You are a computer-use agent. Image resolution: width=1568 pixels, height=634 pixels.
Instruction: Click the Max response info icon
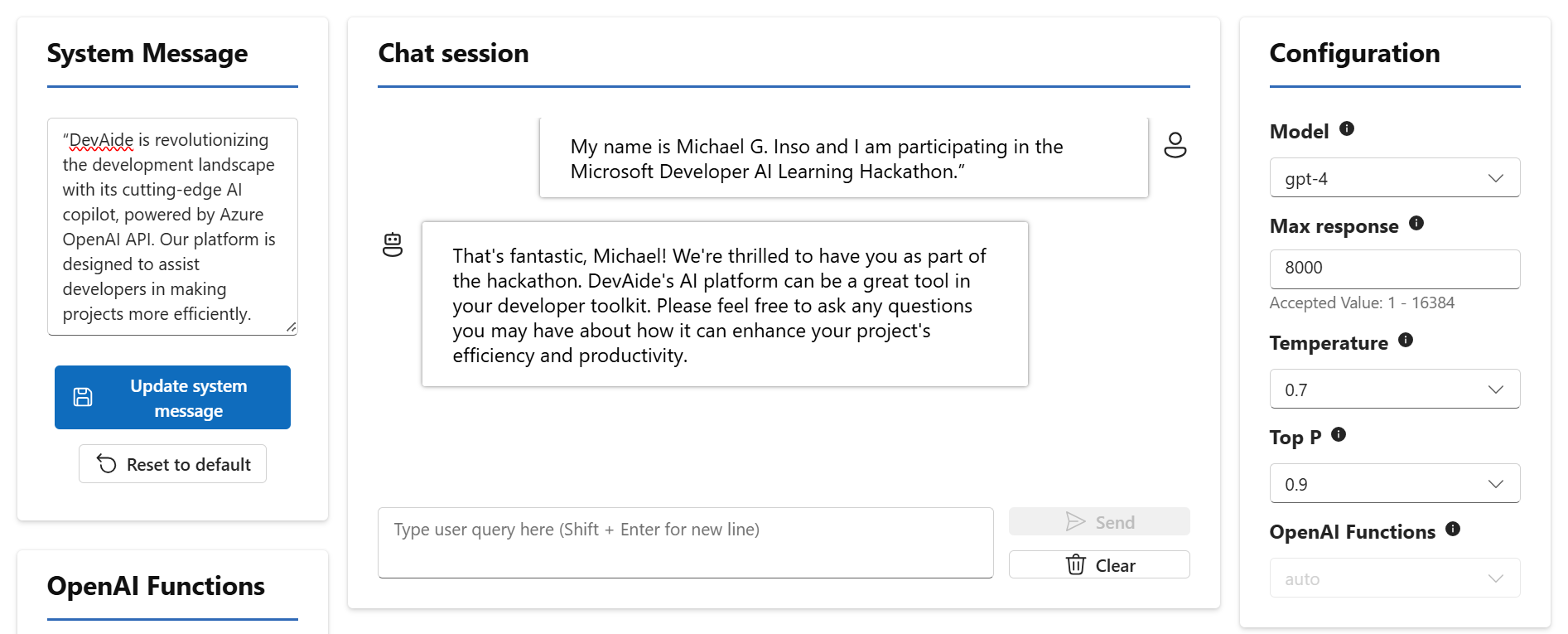[x=1416, y=223]
